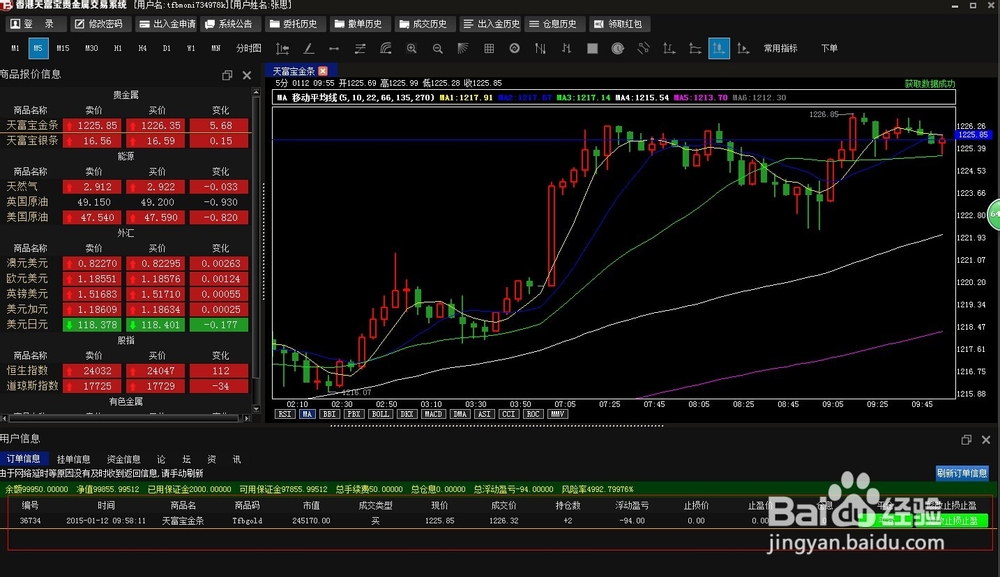Open the 挂单信息 tab

tap(73, 459)
